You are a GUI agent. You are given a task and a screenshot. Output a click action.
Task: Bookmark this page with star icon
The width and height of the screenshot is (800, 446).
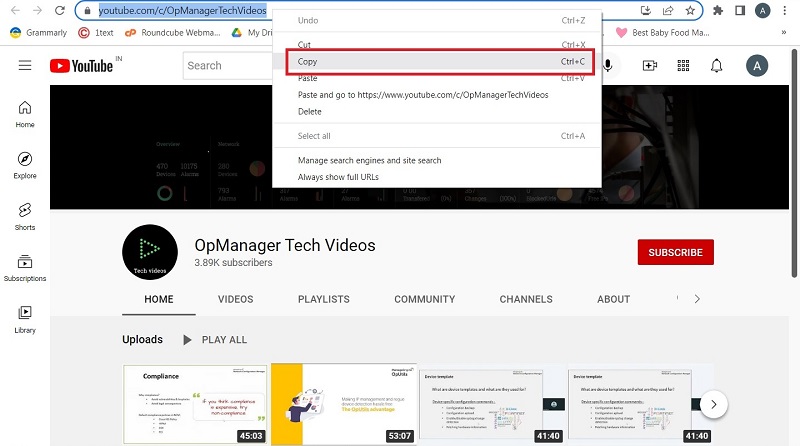(690, 10)
